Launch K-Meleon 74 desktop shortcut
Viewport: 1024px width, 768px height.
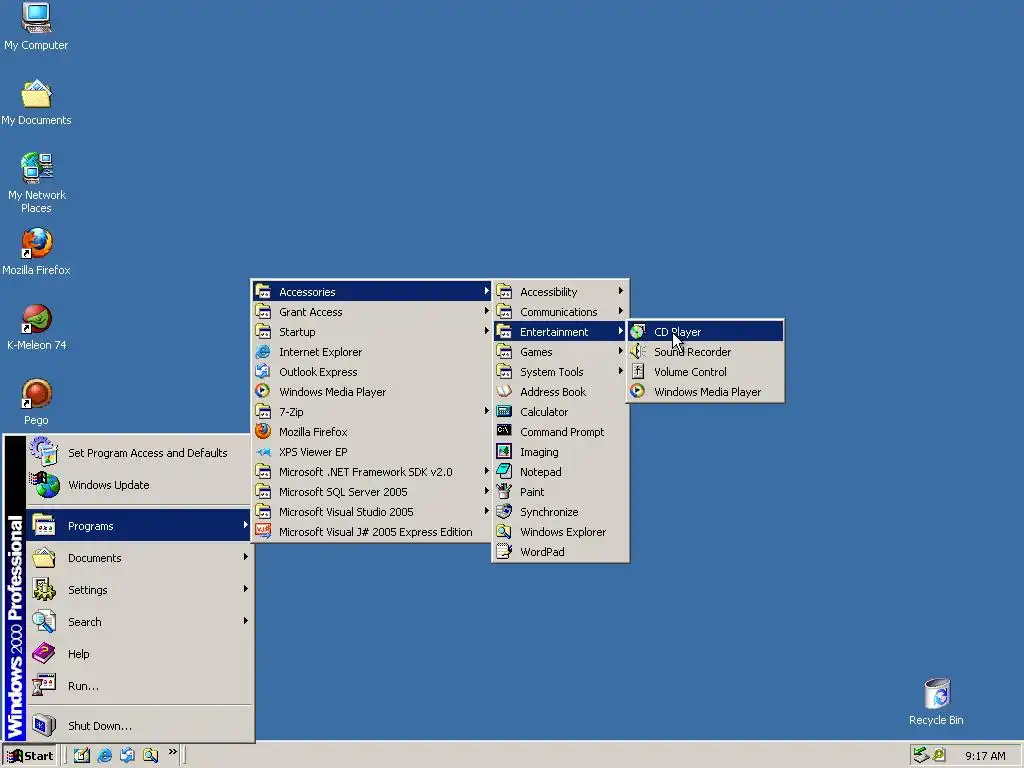(x=37, y=327)
